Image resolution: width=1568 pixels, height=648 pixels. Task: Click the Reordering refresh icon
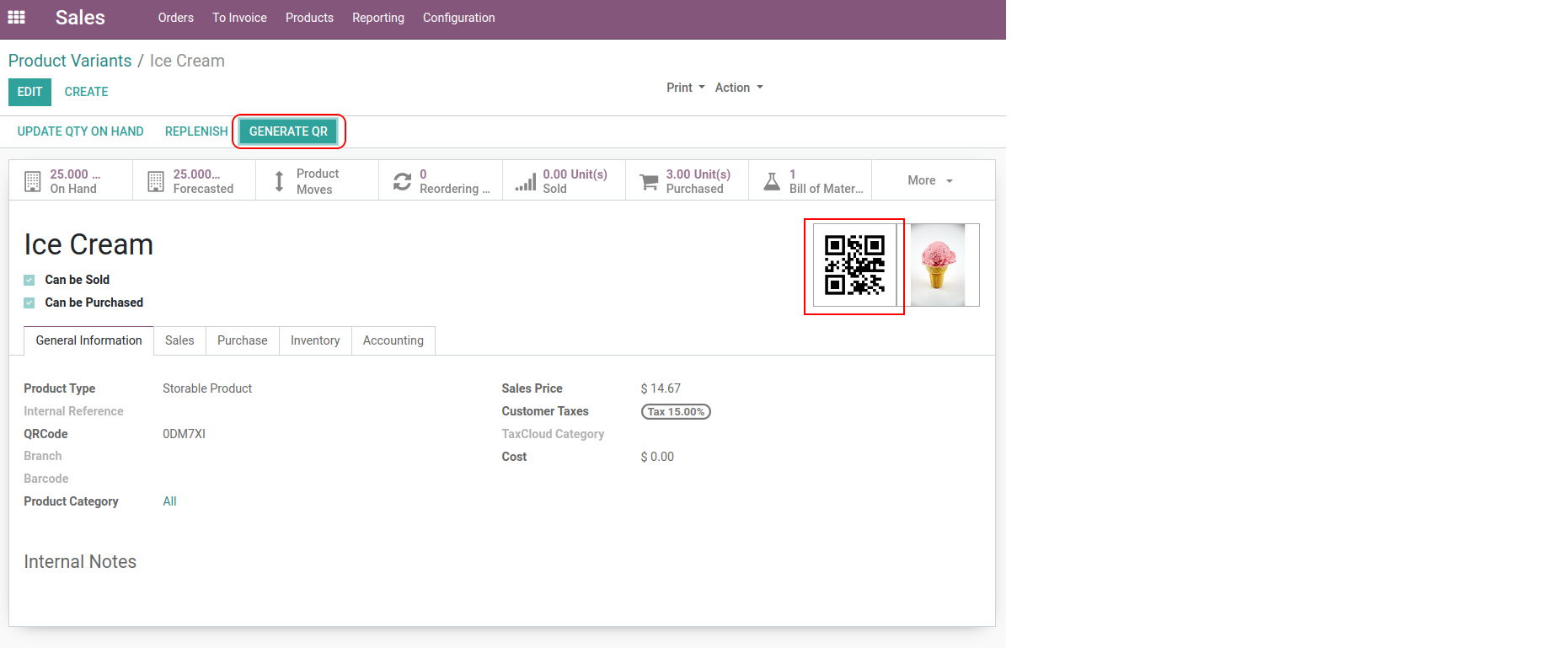pos(403,181)
